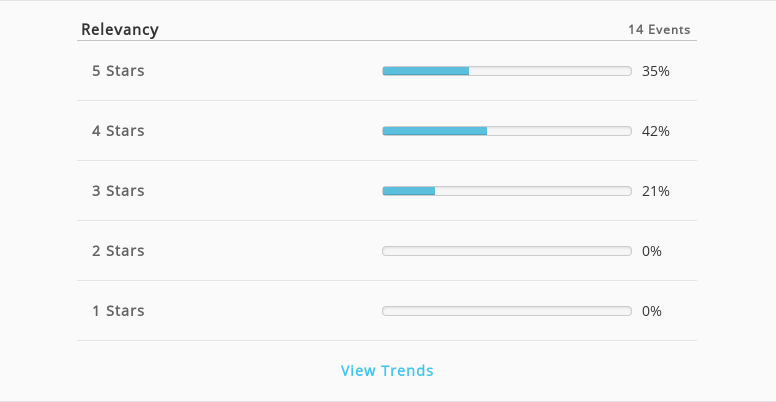The height and width of the screenshot is (402, 776).
Task: Click the 4 Stars progress bar
Action: 507,131
